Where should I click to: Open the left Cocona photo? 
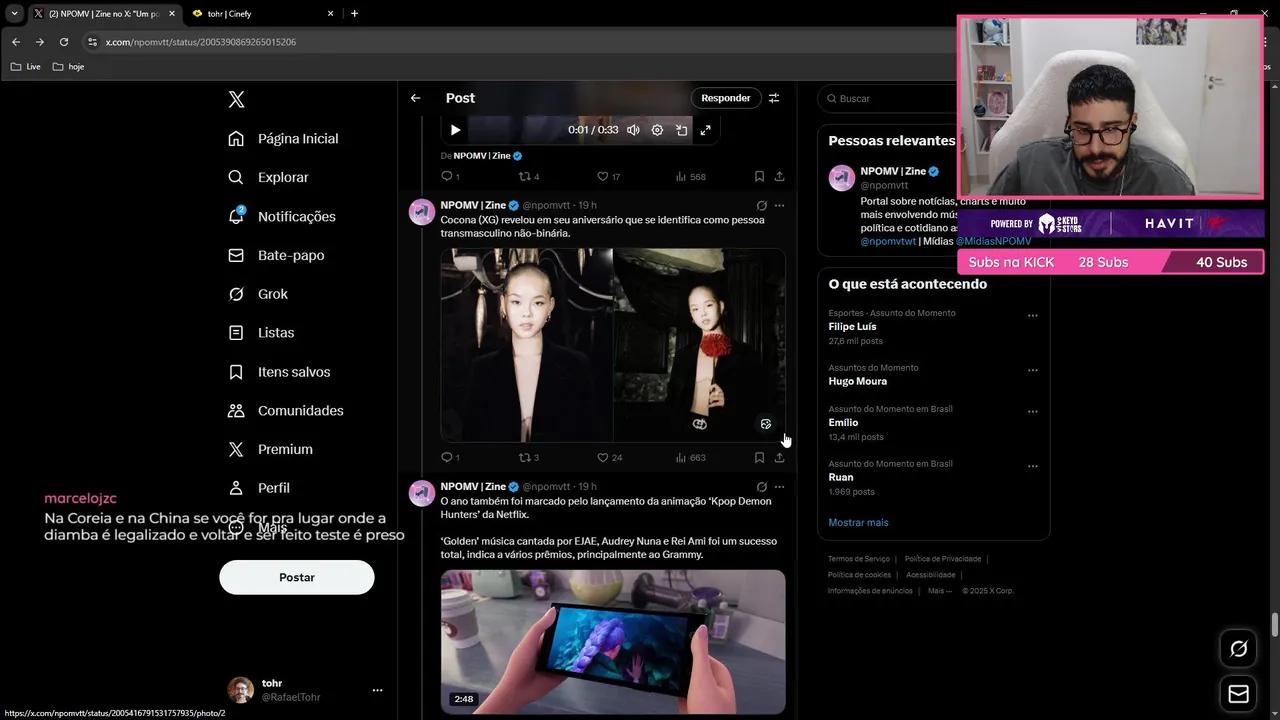tap(527, 345)
